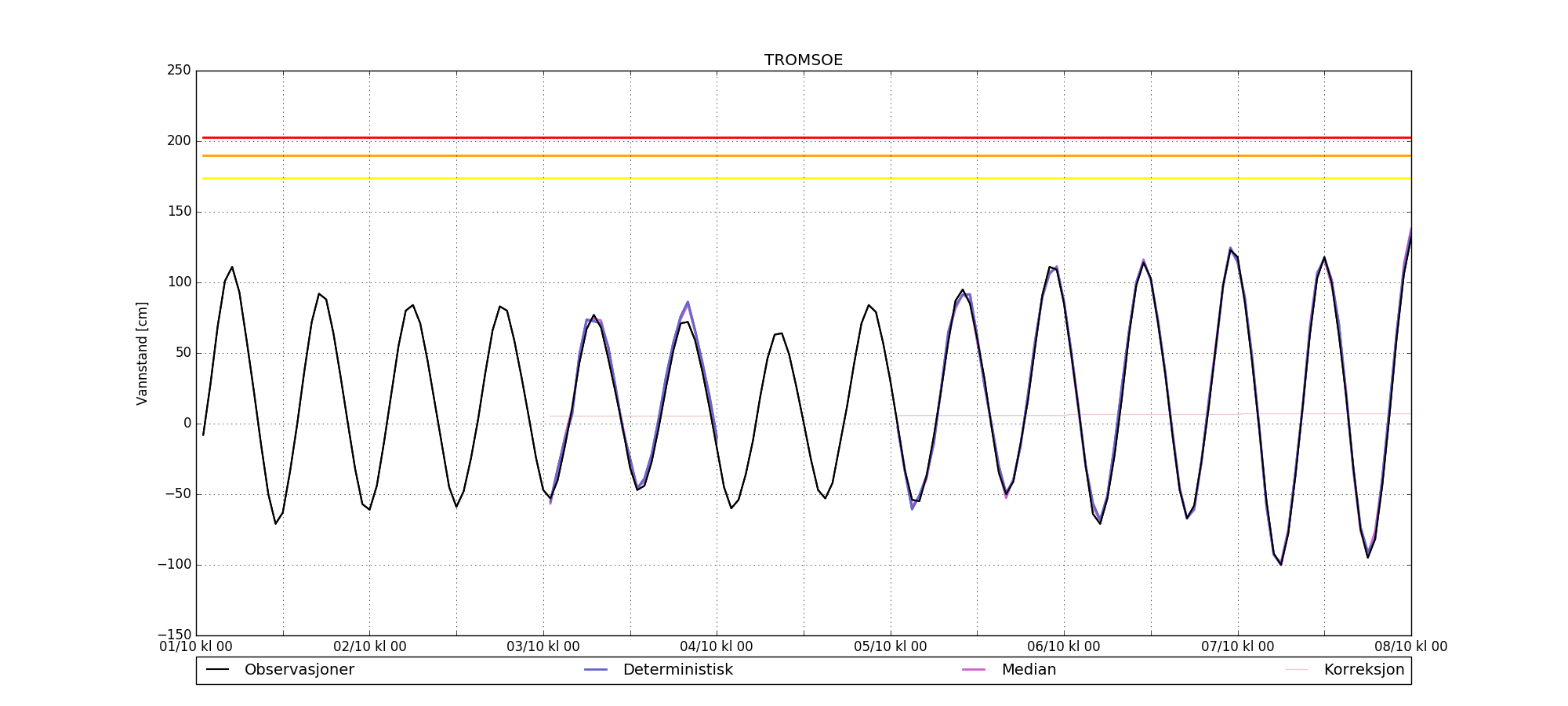Click the Deterministisk legend label
The image size is (1568, 706).
point(677,670)
